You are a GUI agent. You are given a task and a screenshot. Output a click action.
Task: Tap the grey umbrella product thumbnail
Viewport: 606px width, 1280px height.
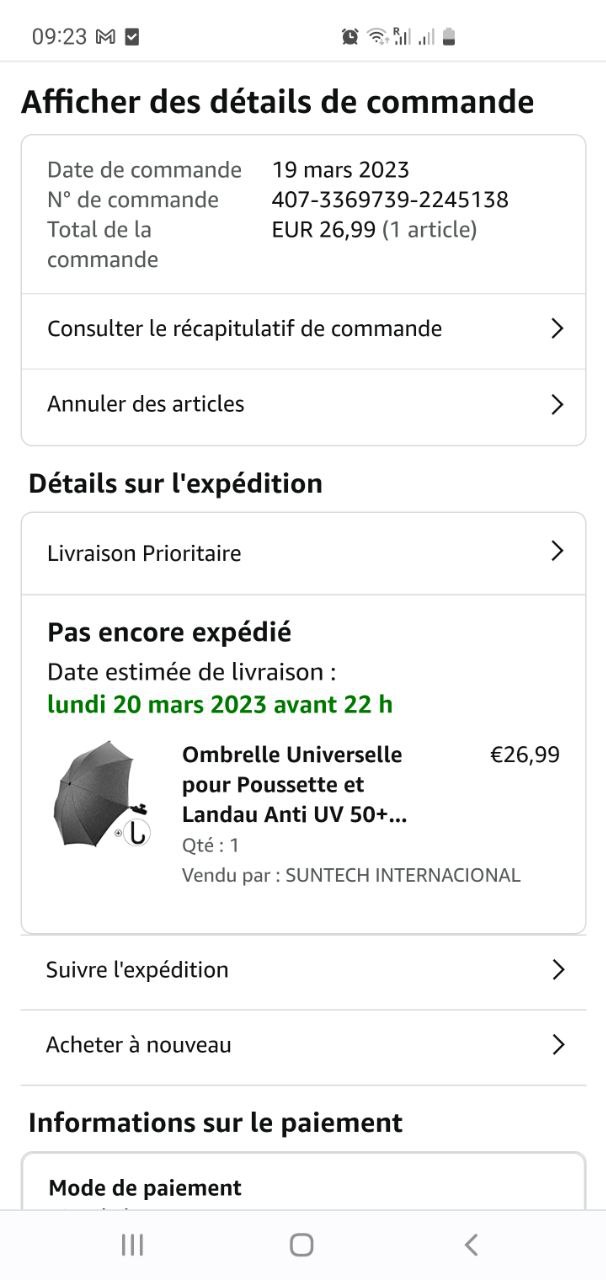(x=99, y=794)
